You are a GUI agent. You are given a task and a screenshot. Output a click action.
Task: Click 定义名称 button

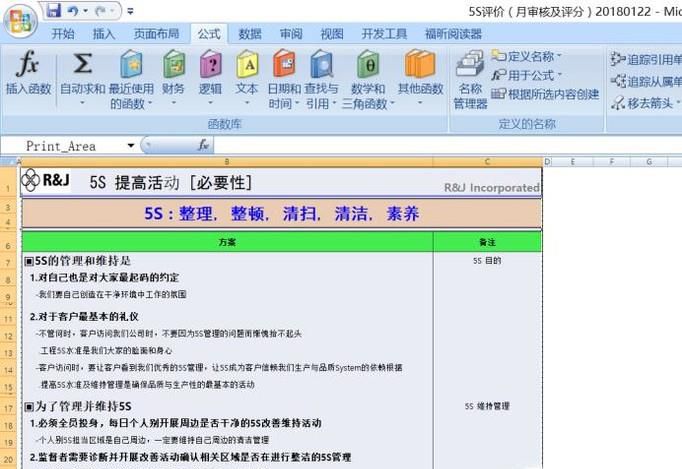tap(526, 56)
